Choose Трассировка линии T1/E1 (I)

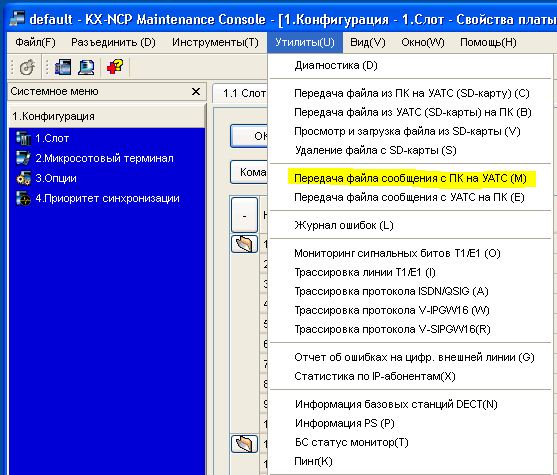pyautogui.click(x=410, y=272)
